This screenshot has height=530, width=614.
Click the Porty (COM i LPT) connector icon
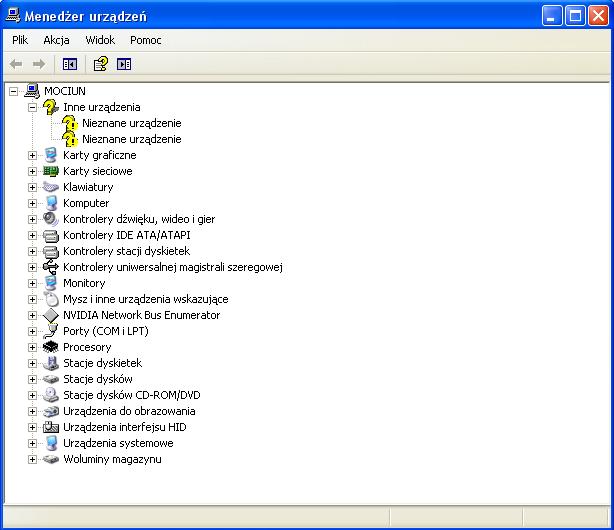51,331
